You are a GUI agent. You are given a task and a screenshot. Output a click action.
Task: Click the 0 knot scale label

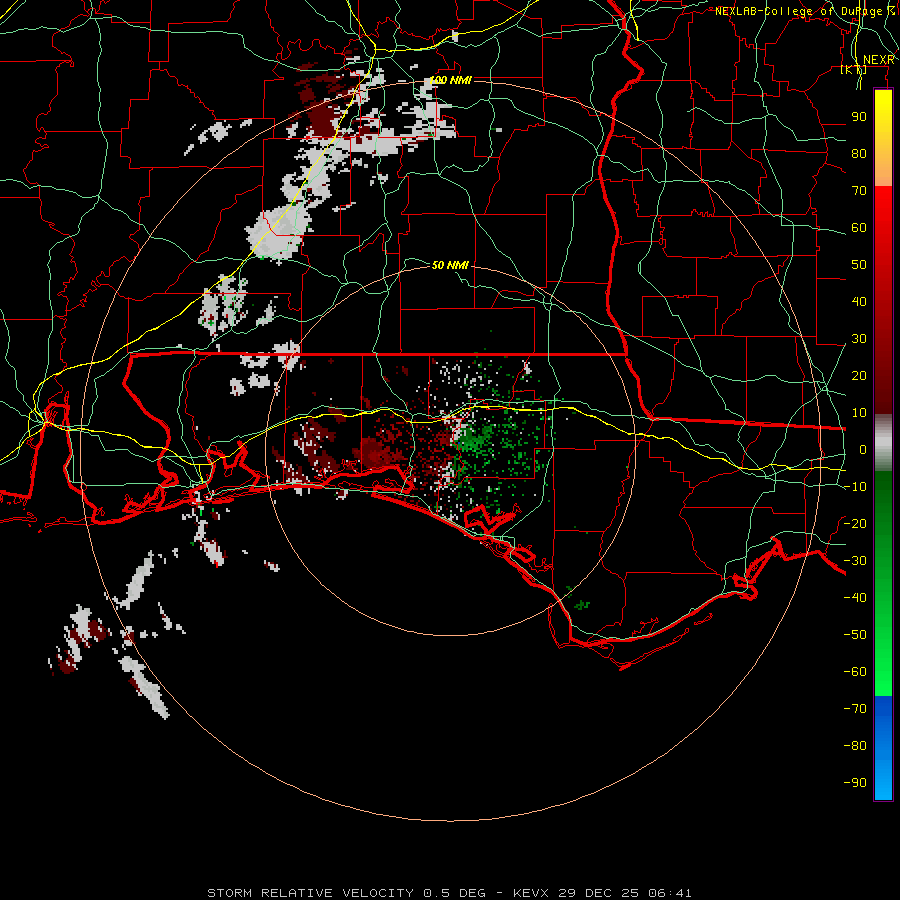pyautogui.click(x=863, y=449)
